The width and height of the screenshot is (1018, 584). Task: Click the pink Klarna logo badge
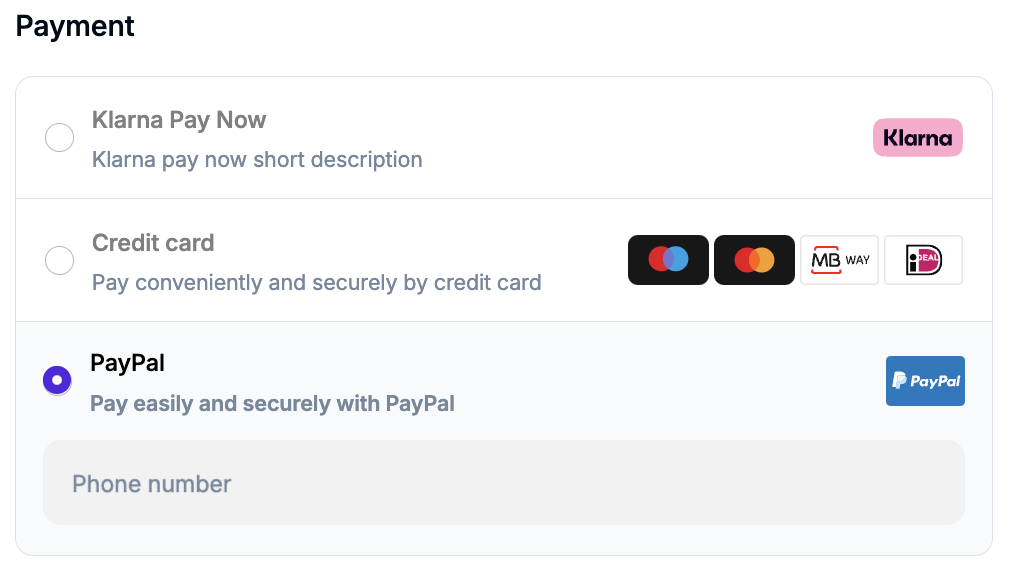tap(917, 138)
